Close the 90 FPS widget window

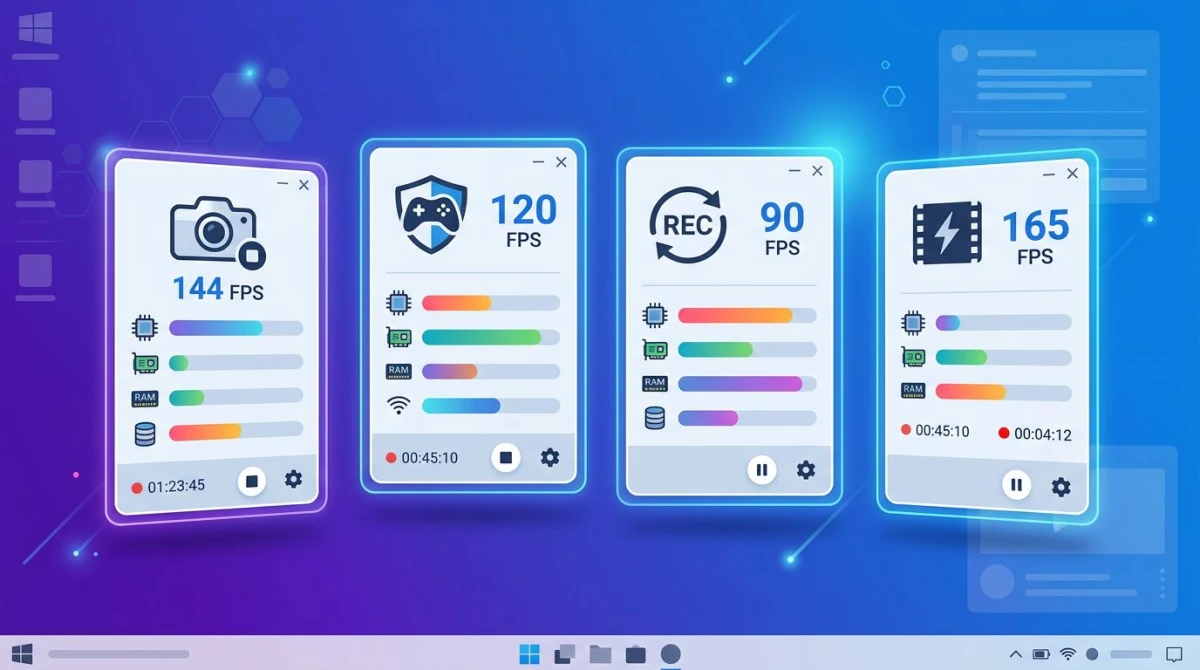coord(817,171)
